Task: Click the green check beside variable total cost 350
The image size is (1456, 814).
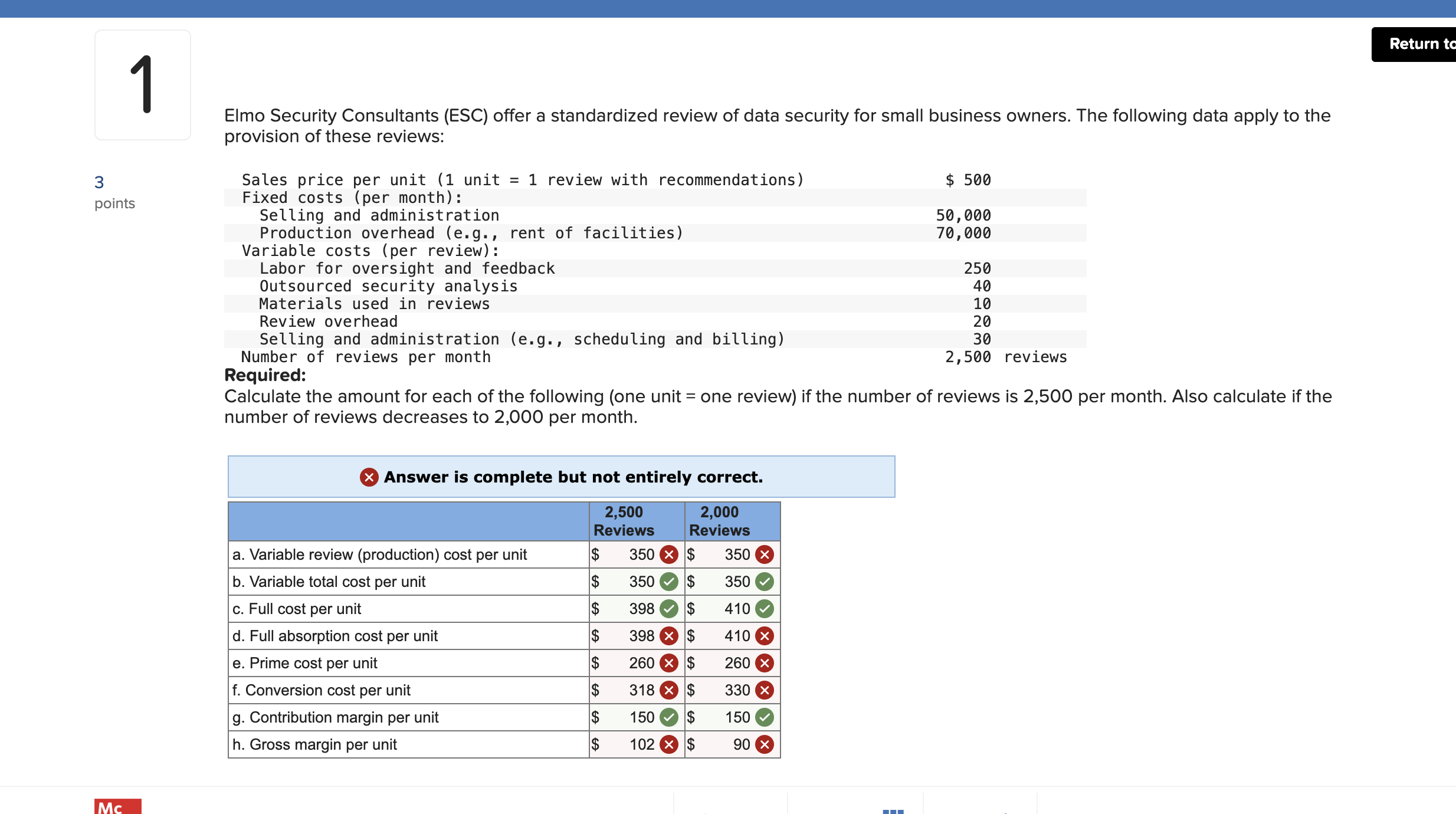Action: coord(670,582)
